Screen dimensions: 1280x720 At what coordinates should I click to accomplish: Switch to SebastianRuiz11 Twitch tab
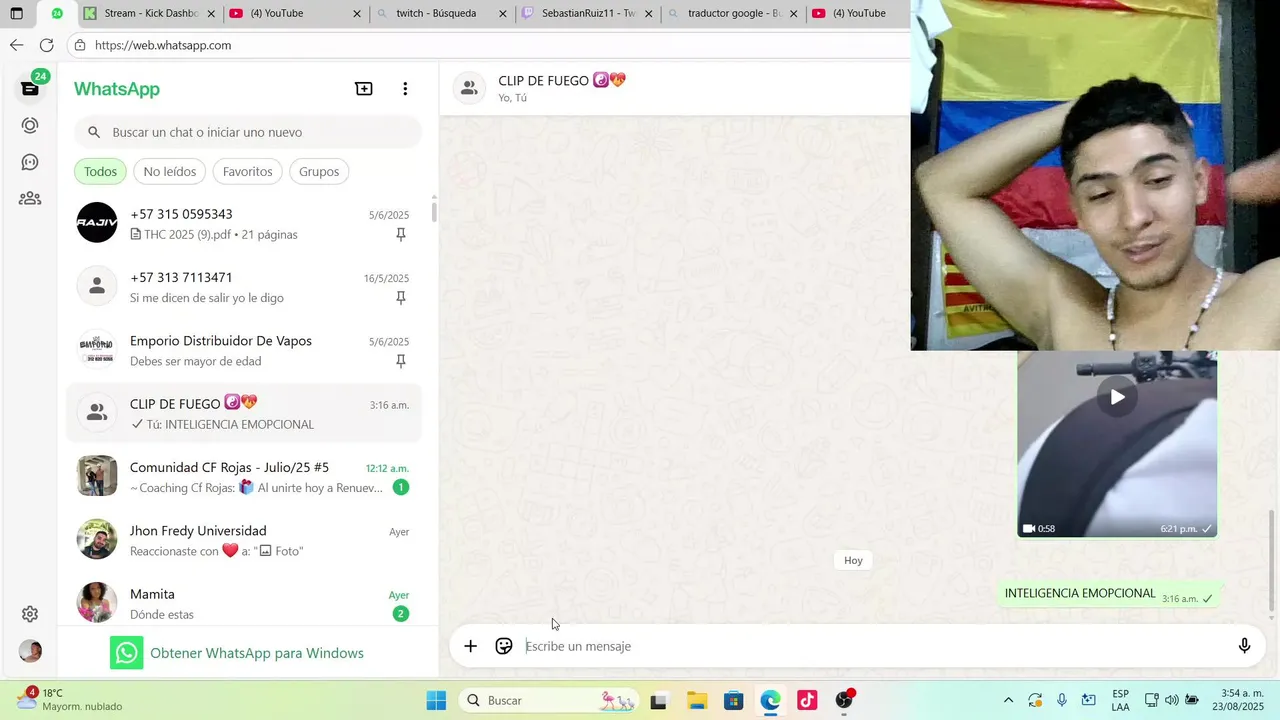click(589, 13)
